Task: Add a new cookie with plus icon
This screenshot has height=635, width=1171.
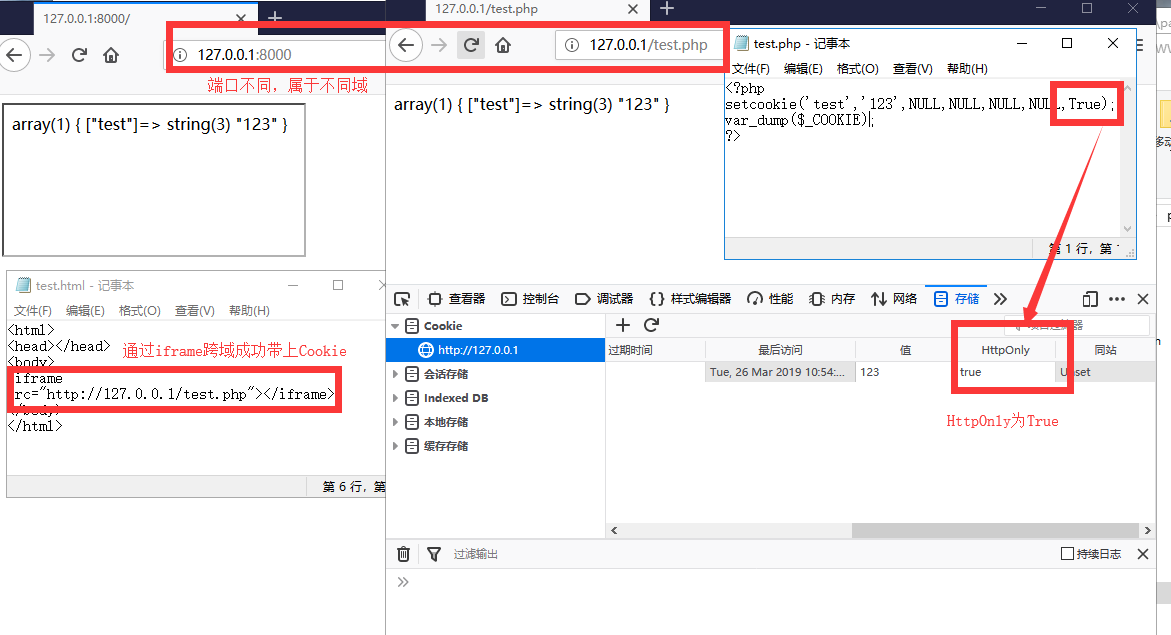Action: click(x=623, y=325)
